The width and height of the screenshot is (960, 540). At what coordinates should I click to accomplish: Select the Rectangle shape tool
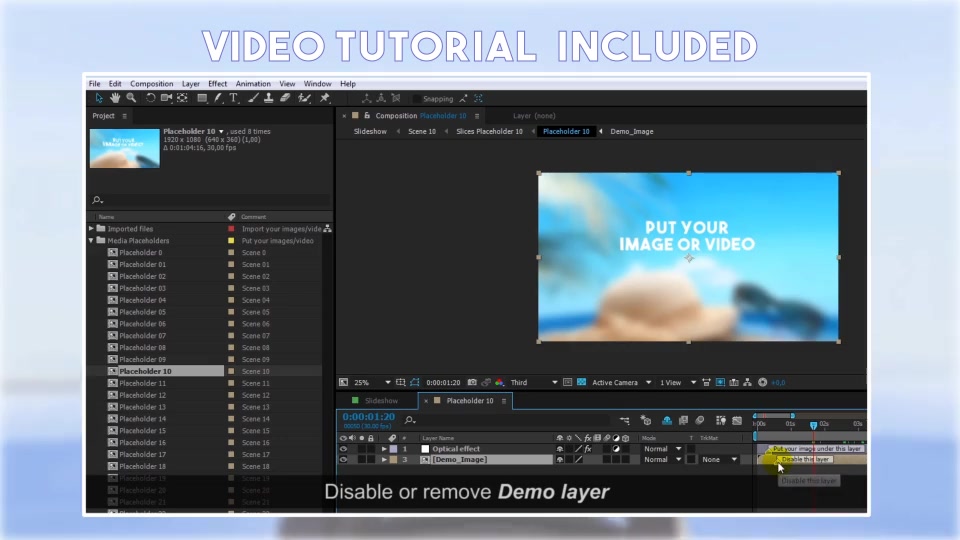pyautogui.click(x=201, y=98)
